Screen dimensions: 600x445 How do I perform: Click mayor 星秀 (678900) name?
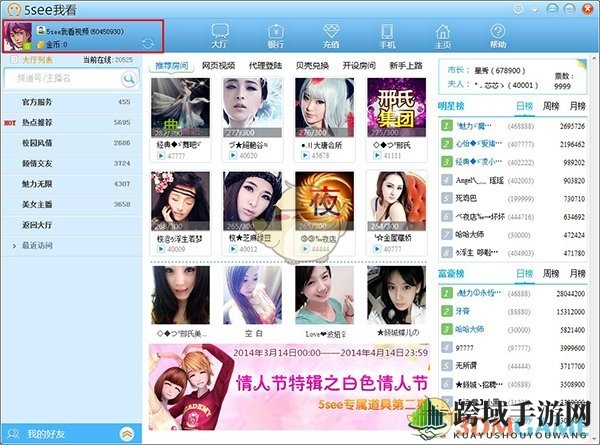point(499,71)
